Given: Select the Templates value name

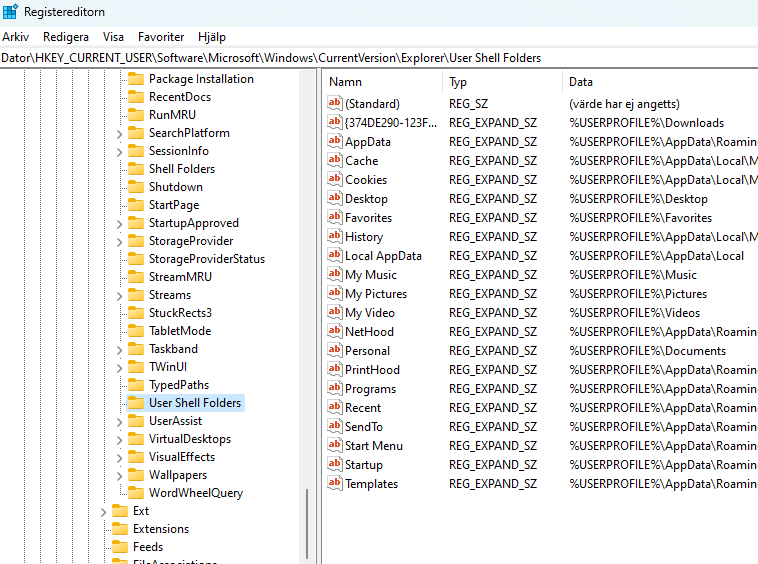Looking at the screenshot, I should pos(371,484).
